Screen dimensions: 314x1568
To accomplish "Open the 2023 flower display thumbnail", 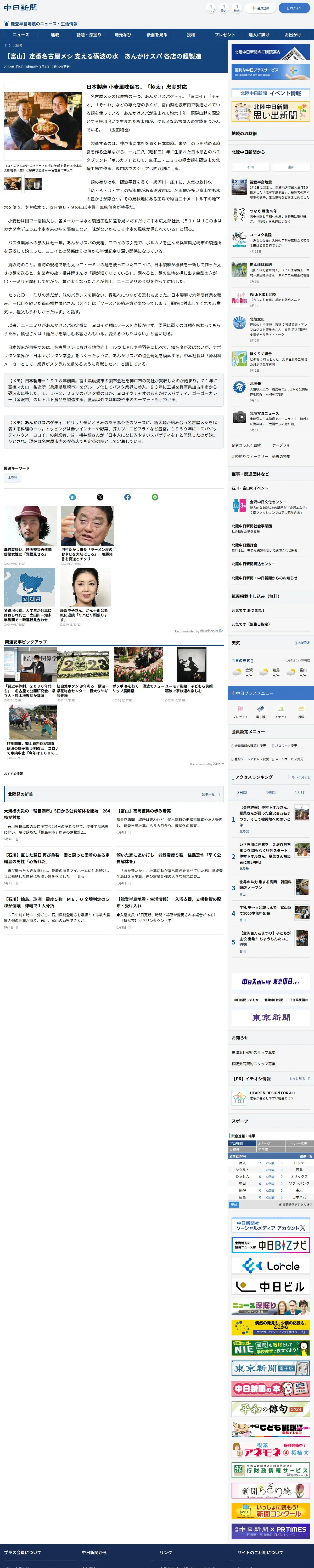I will click(83, 664).
